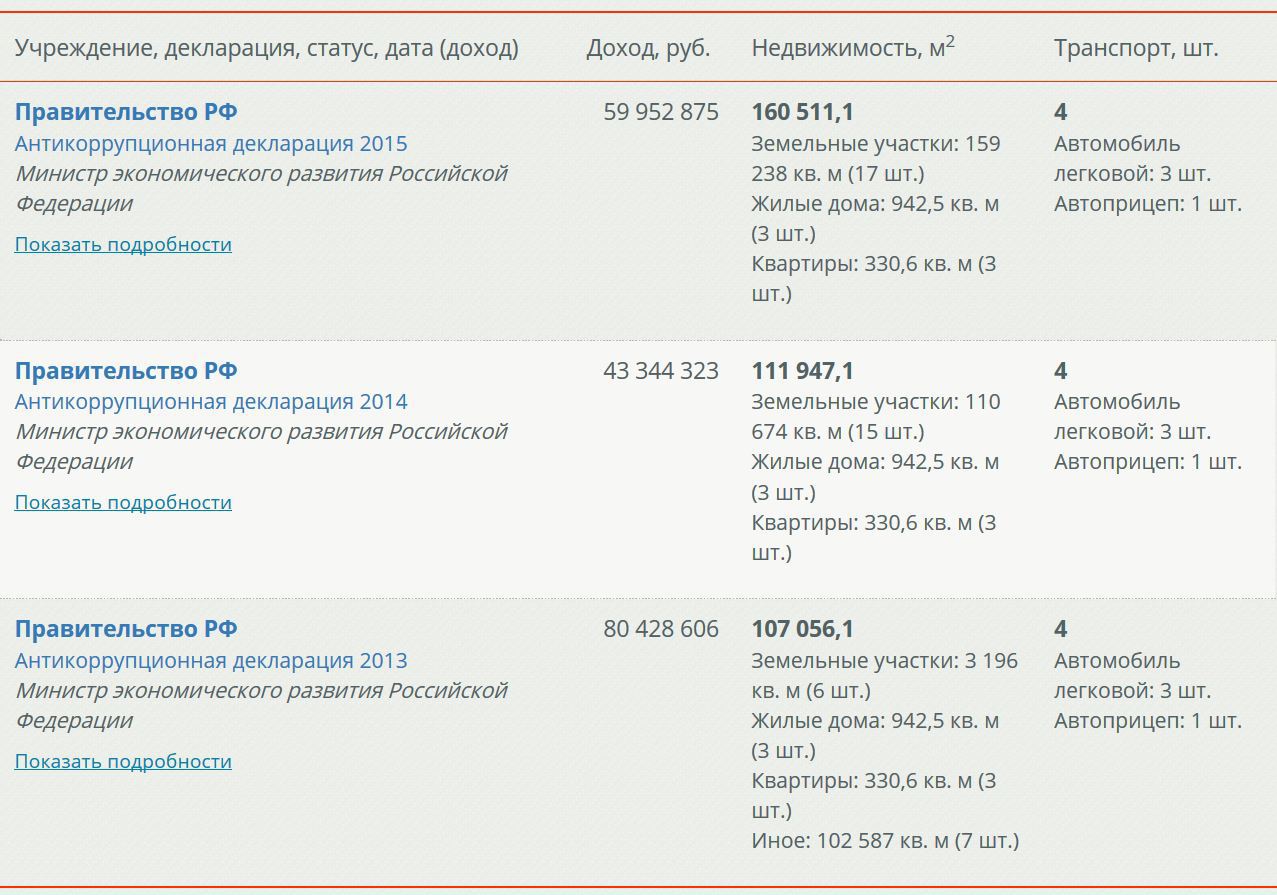This screenshot has width=1277, height=895.
Task: Click land plots text in the 2015 row
Action: coord(876,158)
